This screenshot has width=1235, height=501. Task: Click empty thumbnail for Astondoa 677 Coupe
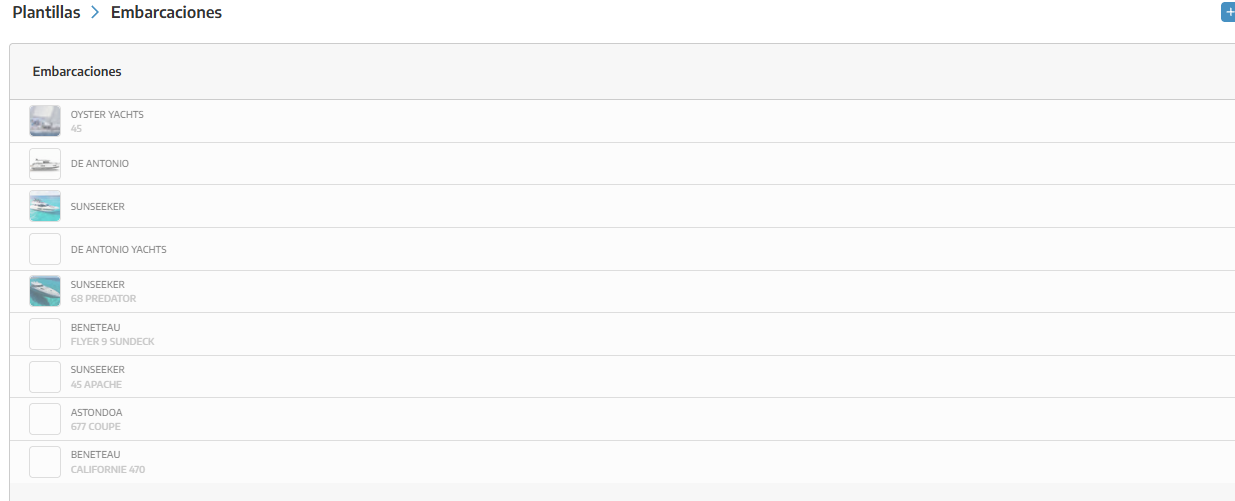(45, 419)
